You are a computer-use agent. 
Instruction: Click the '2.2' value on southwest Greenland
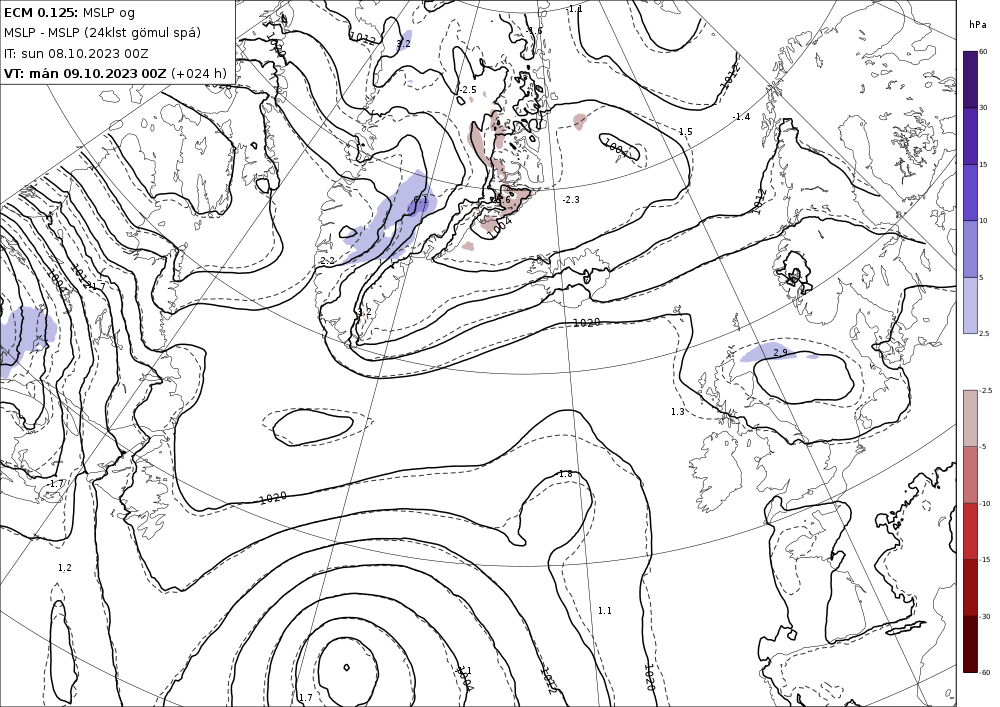(327, 261)
